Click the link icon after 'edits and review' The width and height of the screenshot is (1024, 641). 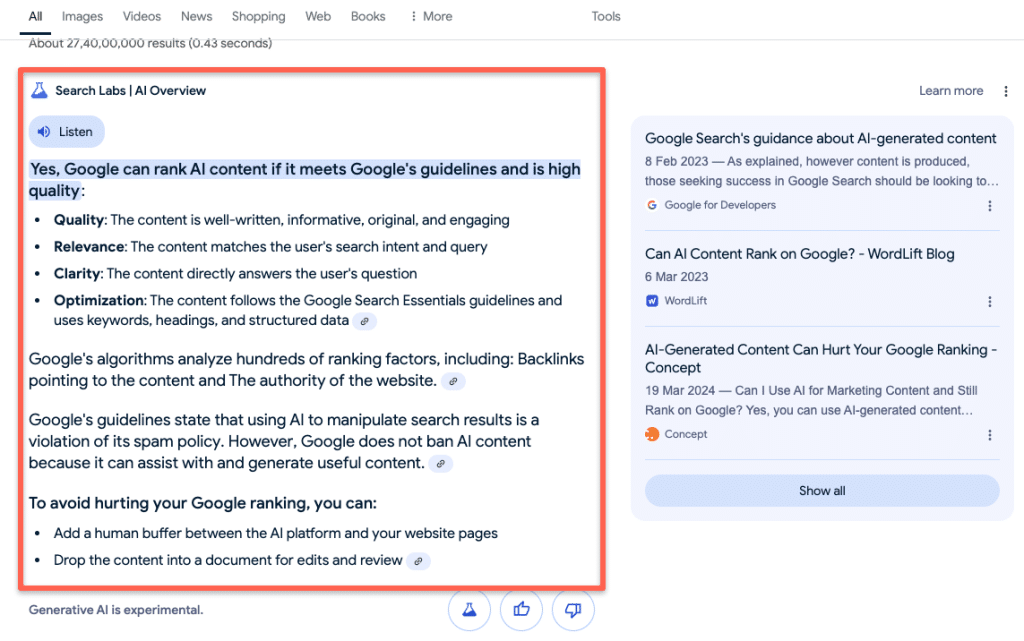(417, 560)
